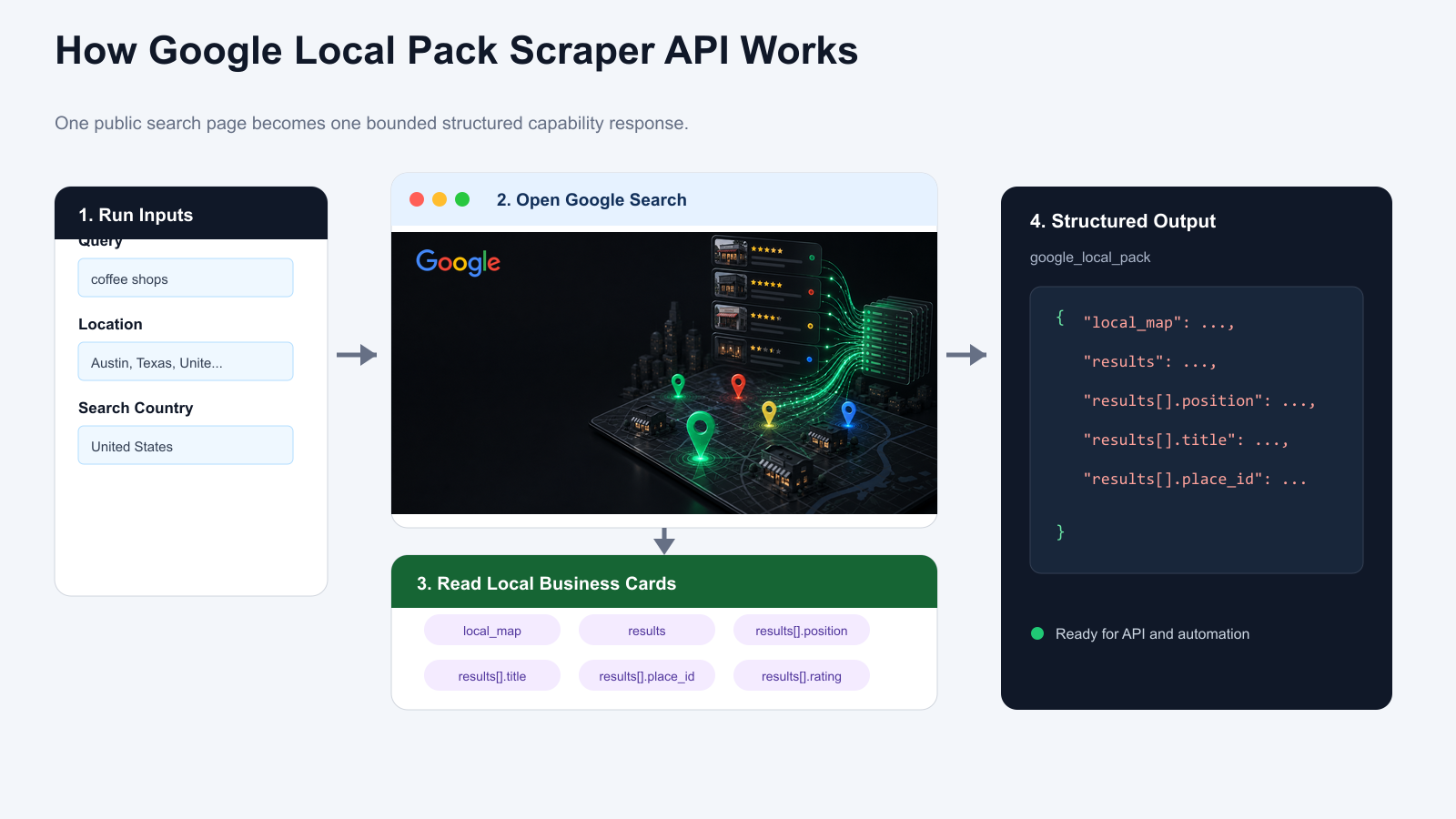Select the local_map field chip
The width and height of the screenshot is (1456, 819).
pos(492,630)
